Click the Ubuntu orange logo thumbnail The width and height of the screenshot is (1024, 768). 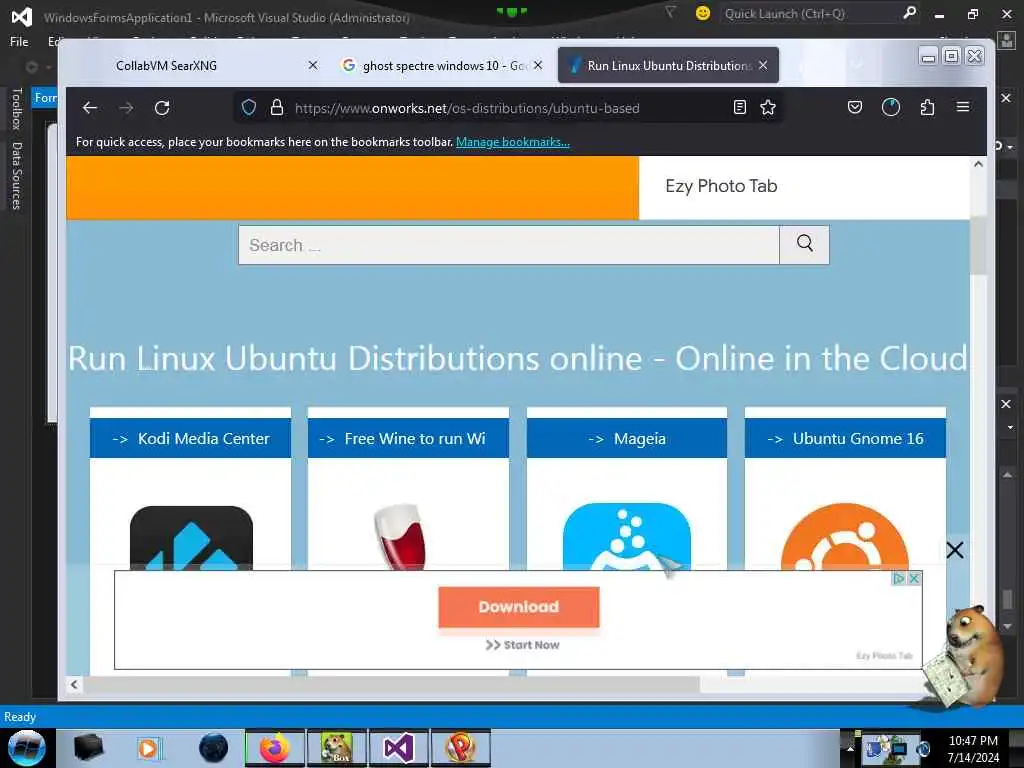tap(845, 536)
